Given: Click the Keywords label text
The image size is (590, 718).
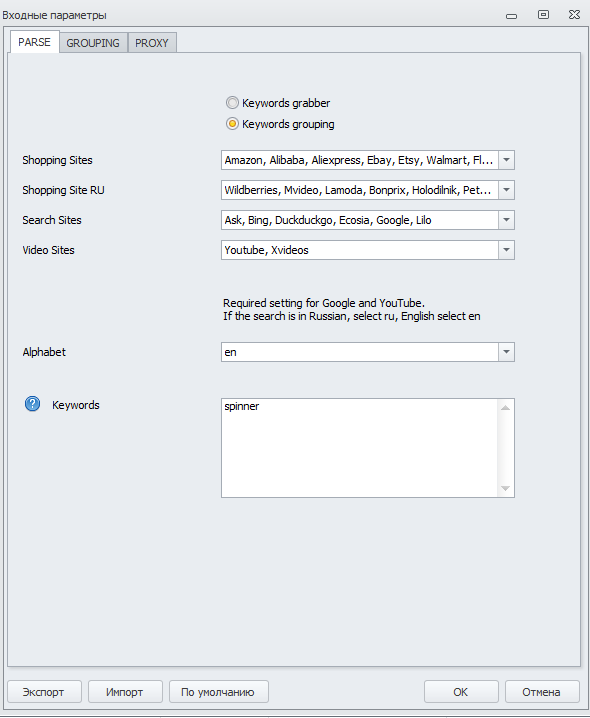Looking at the screenshot, I should pos(76,405).
